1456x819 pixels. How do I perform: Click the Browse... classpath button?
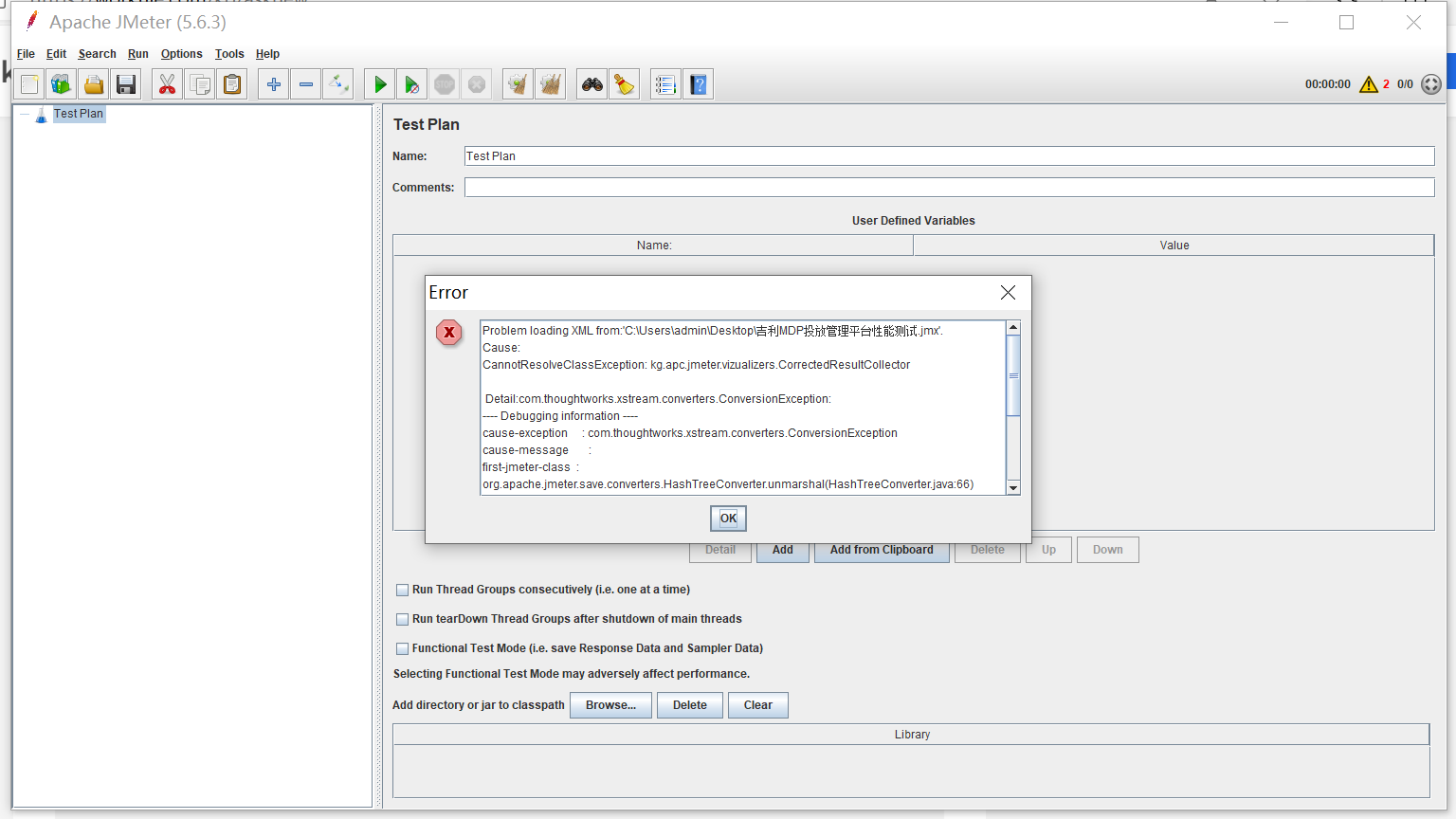click(610, 705)
